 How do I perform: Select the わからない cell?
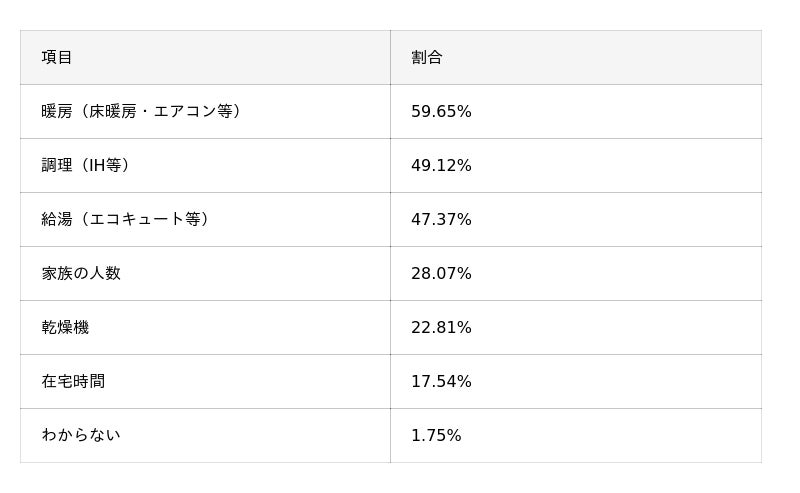(81, 435)
